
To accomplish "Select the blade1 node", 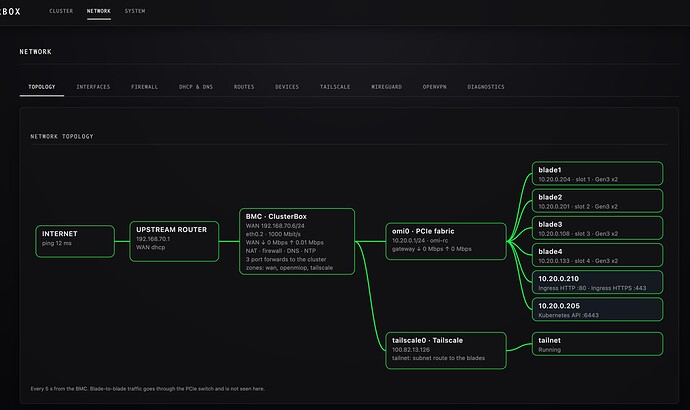I will click(x=597, y=173).
